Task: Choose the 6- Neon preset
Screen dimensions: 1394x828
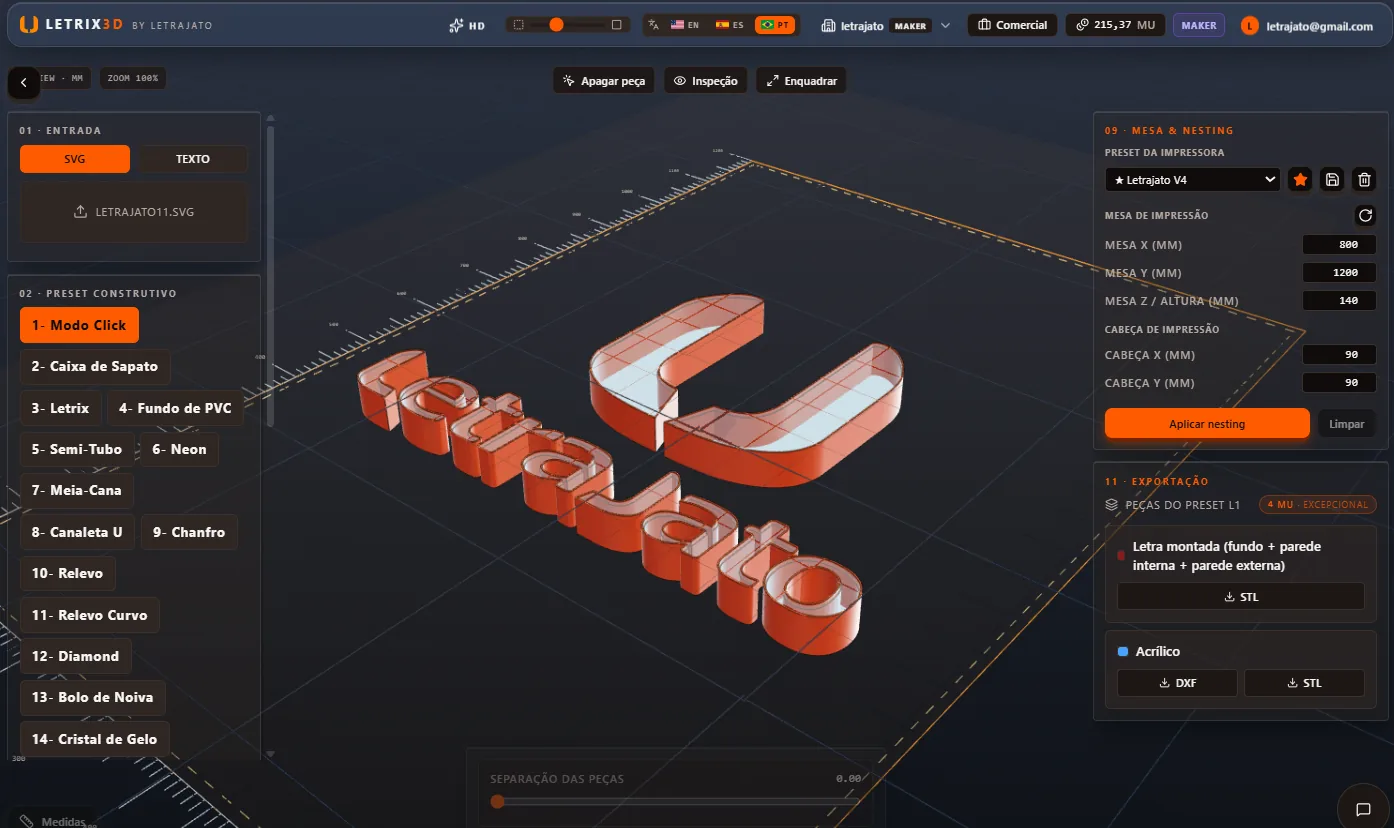Action: (179, 449)
